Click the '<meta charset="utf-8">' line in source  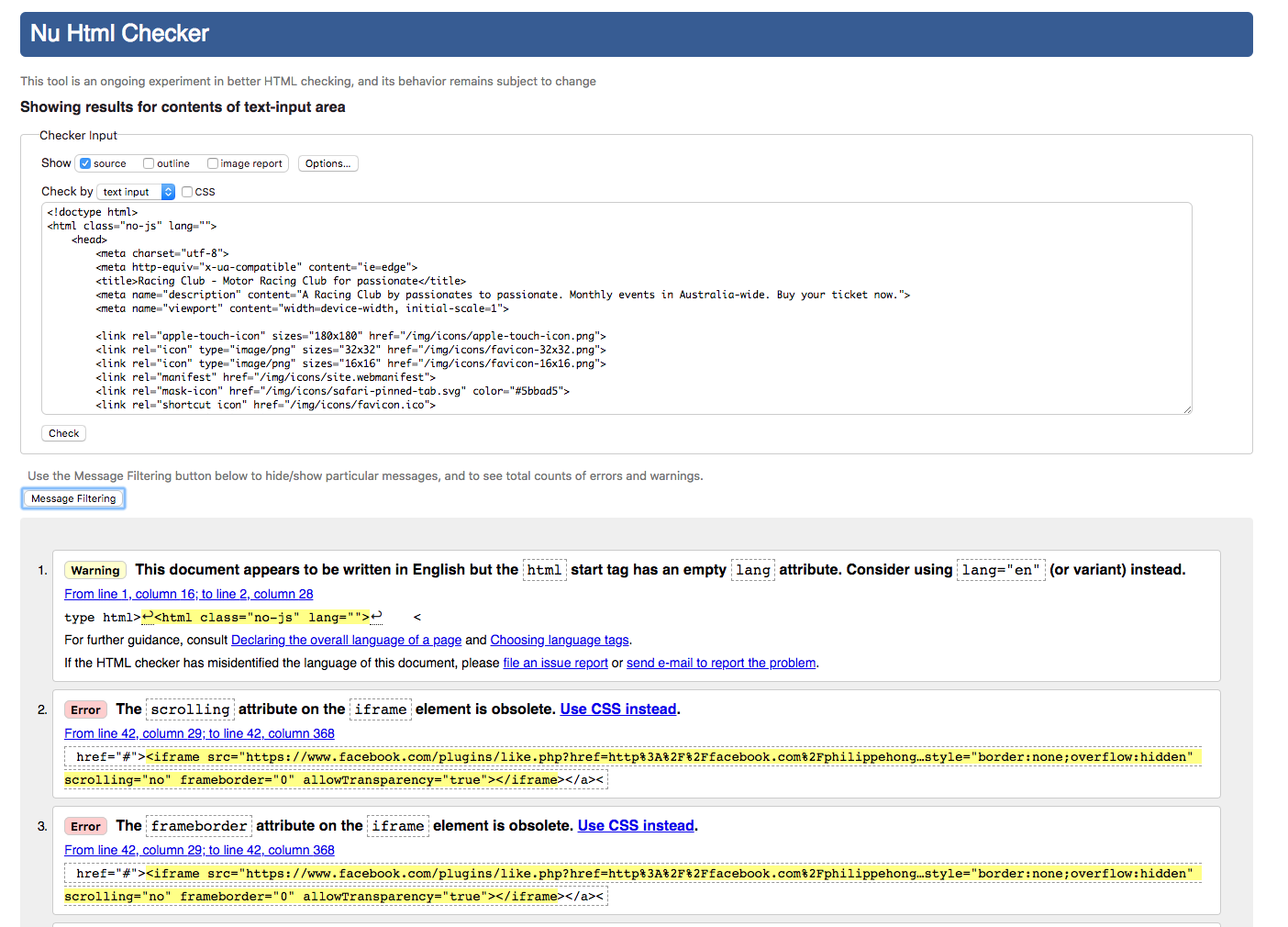click(x=162, y=253)
